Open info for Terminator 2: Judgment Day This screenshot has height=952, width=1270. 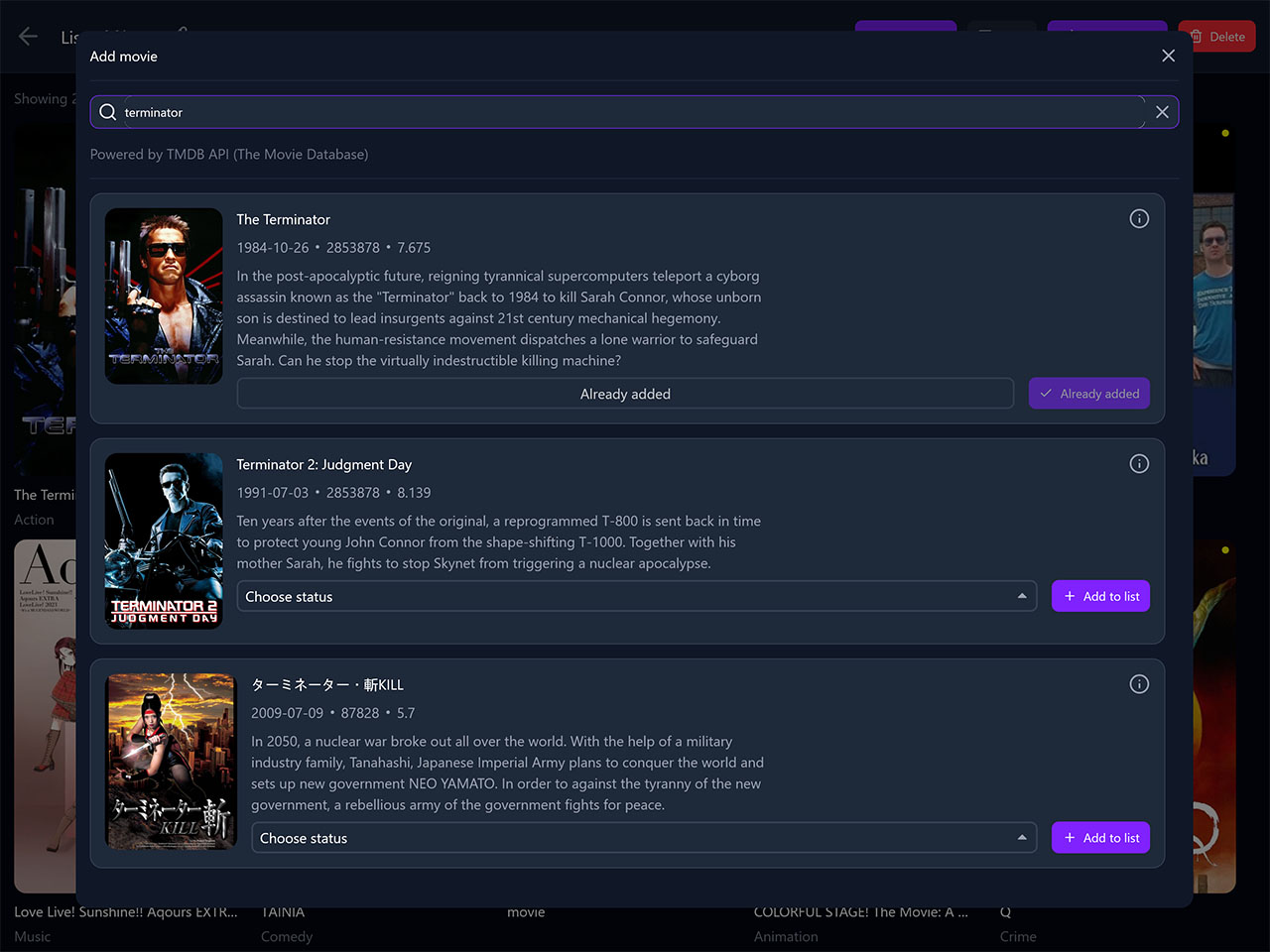(1139, 463)
